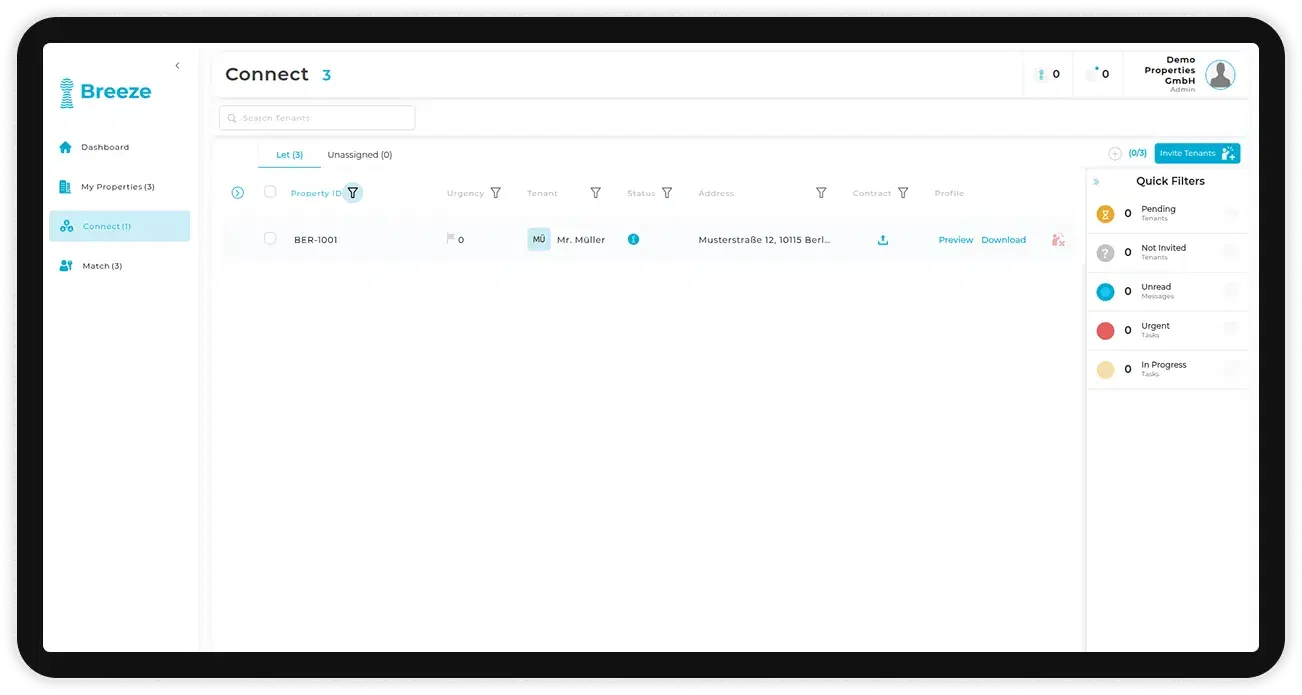
Task: Click the Connect nodes icon in sidebar
Action: point(66,226)
